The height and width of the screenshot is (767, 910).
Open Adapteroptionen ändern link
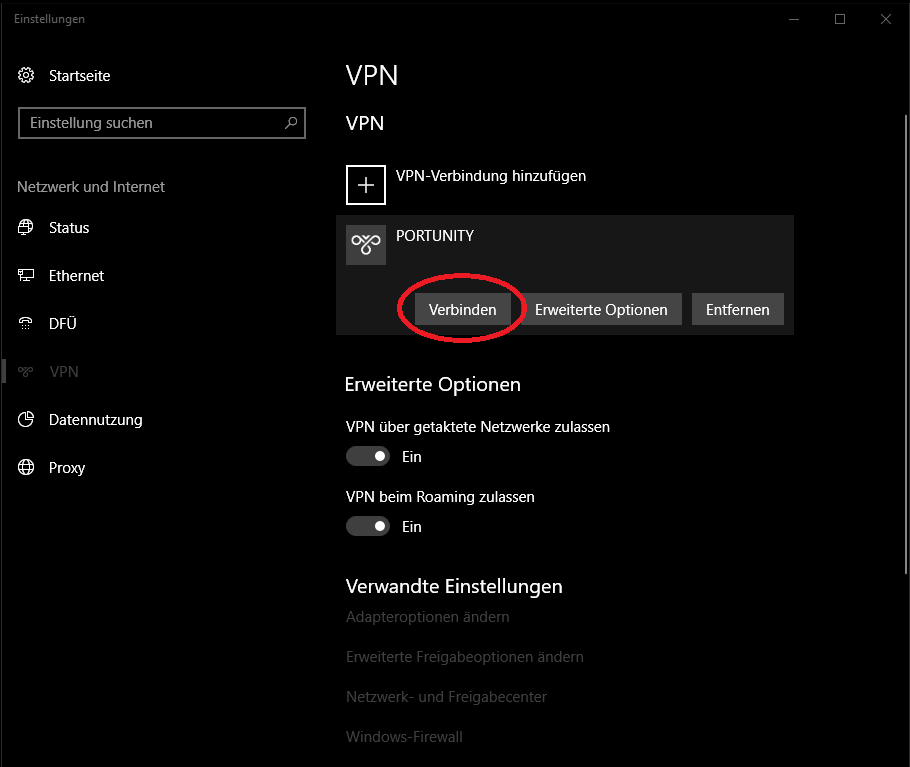click(x=427, y=617)
